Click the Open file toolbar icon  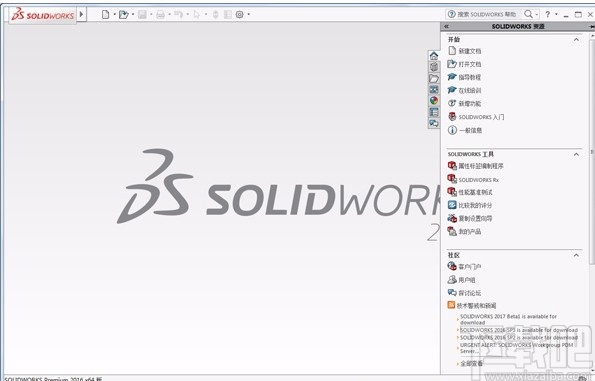[123, 14]
